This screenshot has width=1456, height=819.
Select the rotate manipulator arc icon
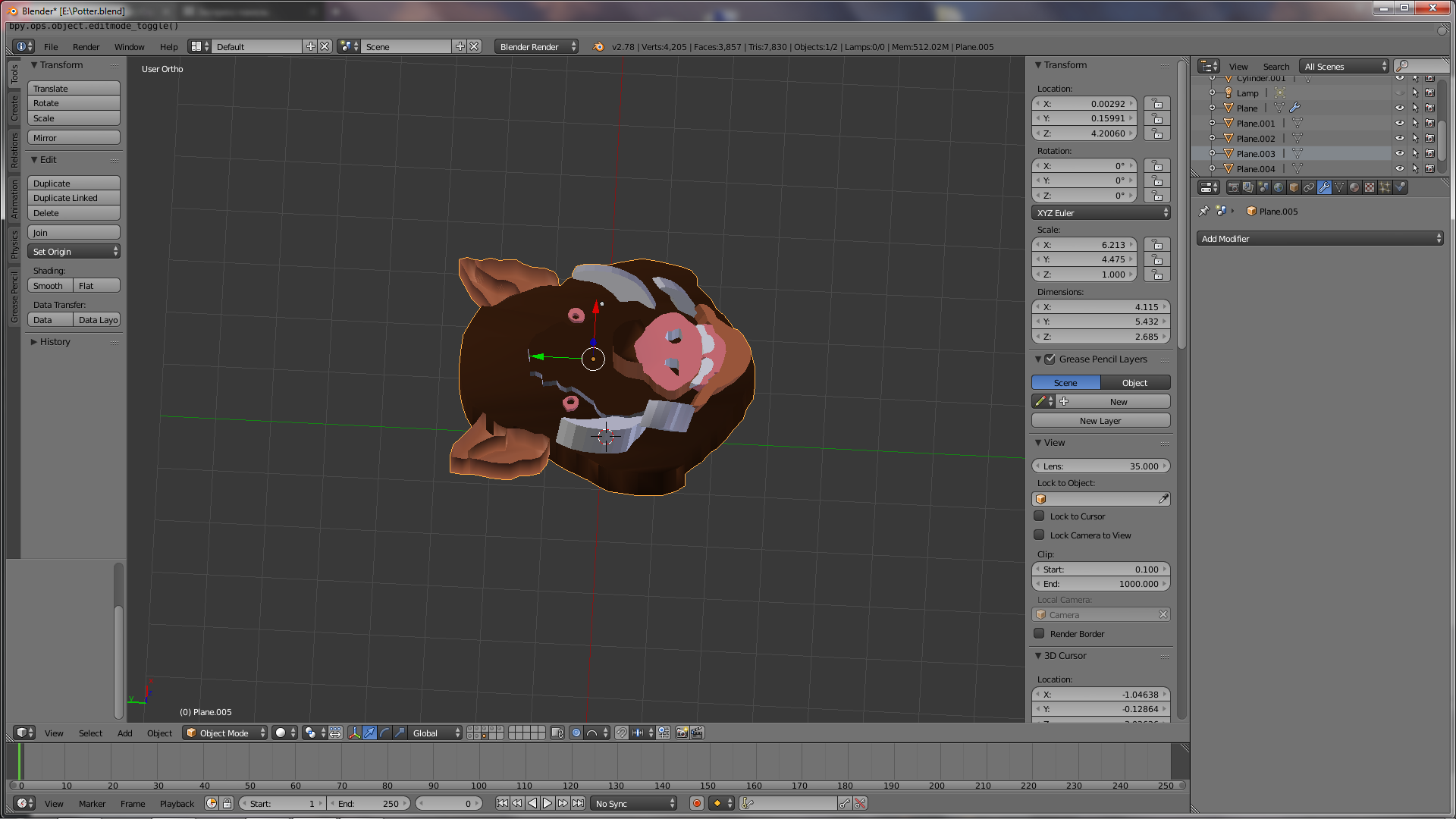[384, 733]
